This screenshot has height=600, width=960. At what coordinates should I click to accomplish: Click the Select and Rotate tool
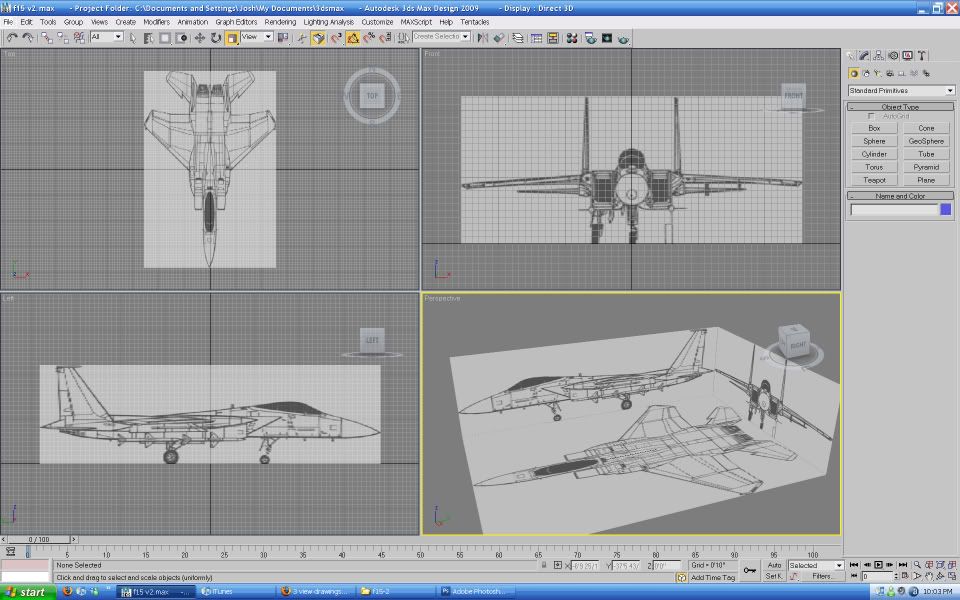pos(216,38)
